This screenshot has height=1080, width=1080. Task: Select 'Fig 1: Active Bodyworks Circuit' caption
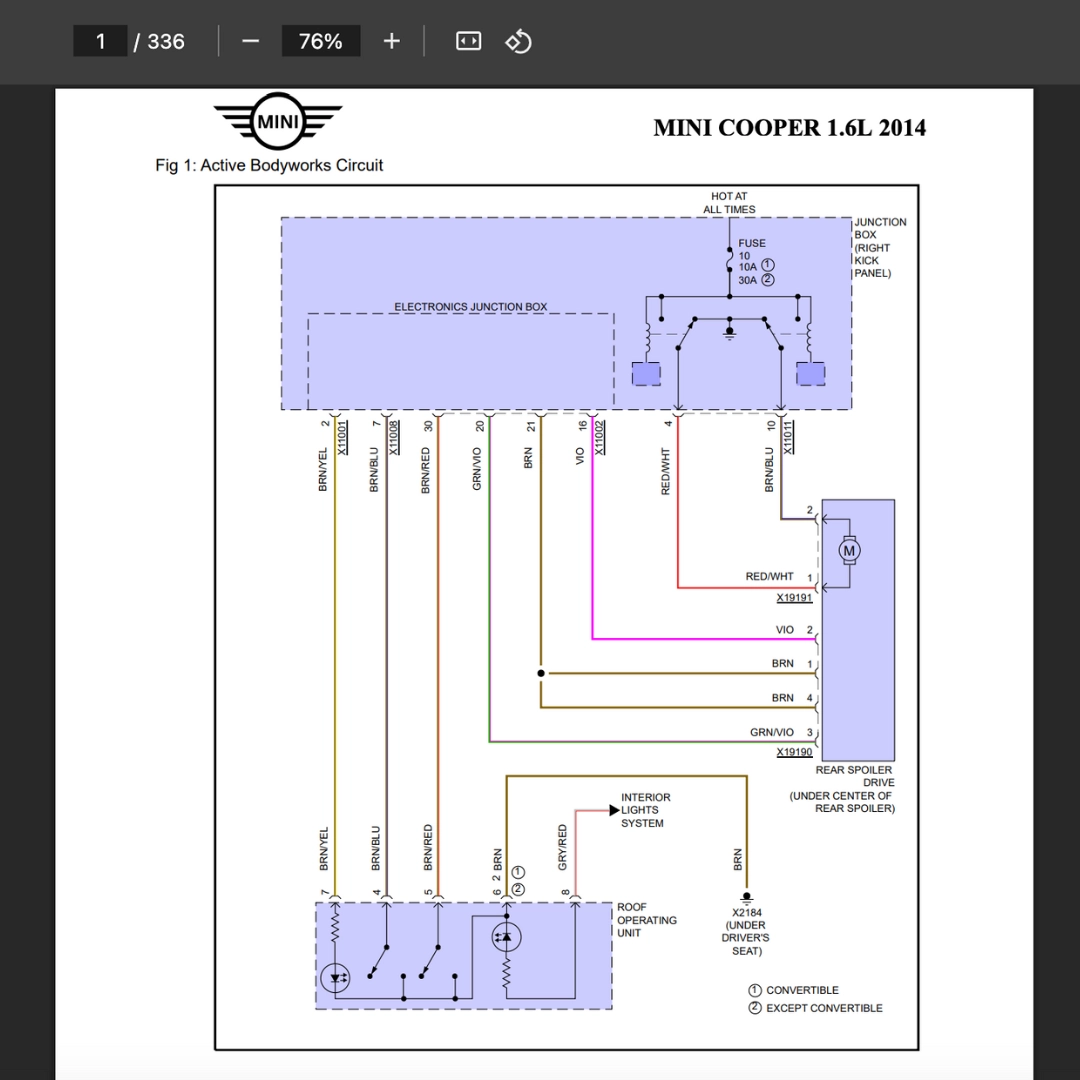pyautogui.click(x=269, y=165)
